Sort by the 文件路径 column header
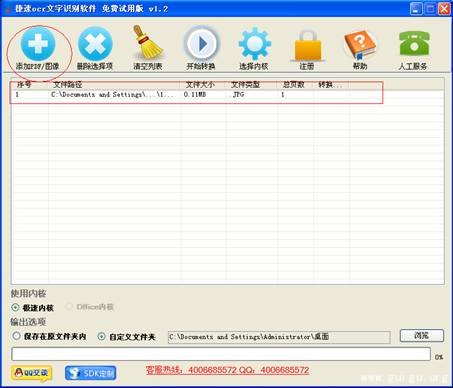This screenshot has width=453, height=388. [x=115, y=85]
